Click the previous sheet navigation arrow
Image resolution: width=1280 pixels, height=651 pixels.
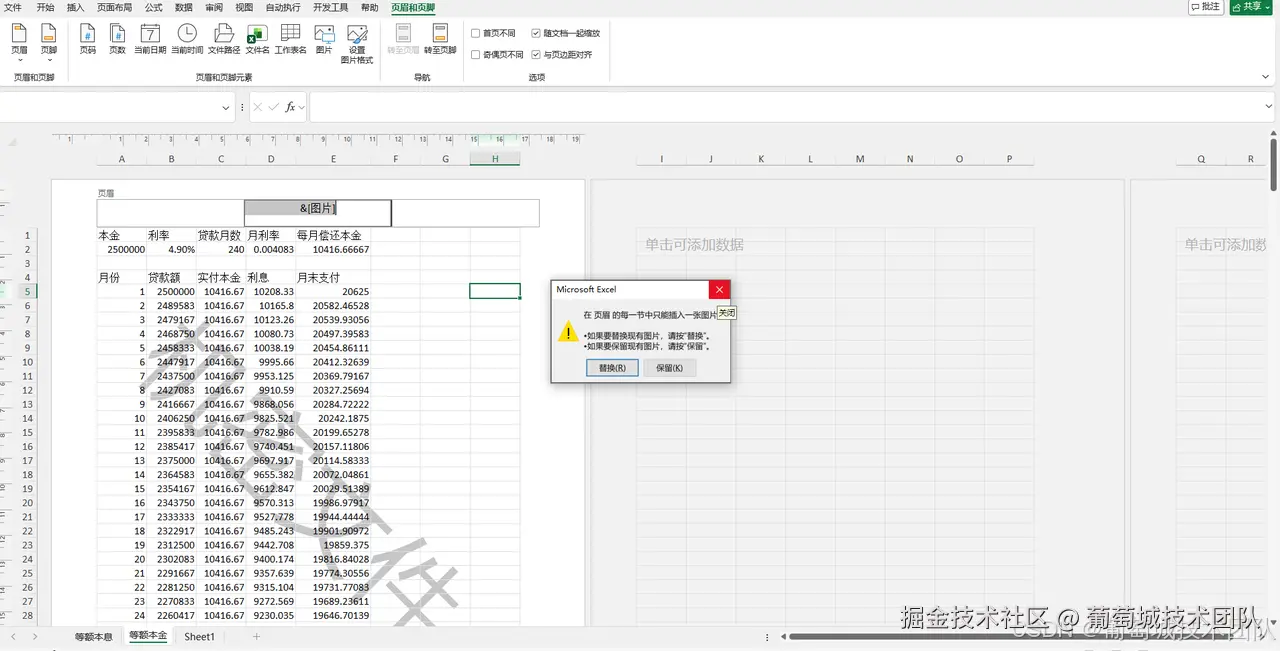click(x=13, y=636)
